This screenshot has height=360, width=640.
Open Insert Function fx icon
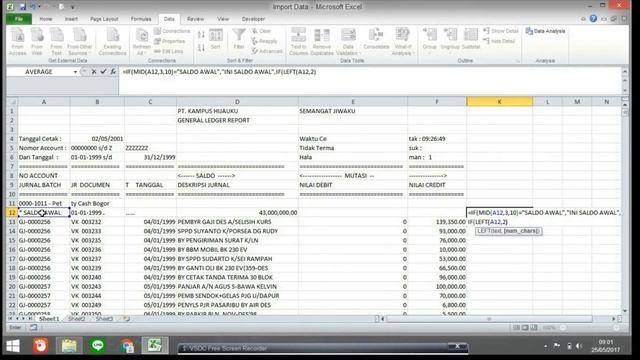pyautogui.click(x=113, y=72)
